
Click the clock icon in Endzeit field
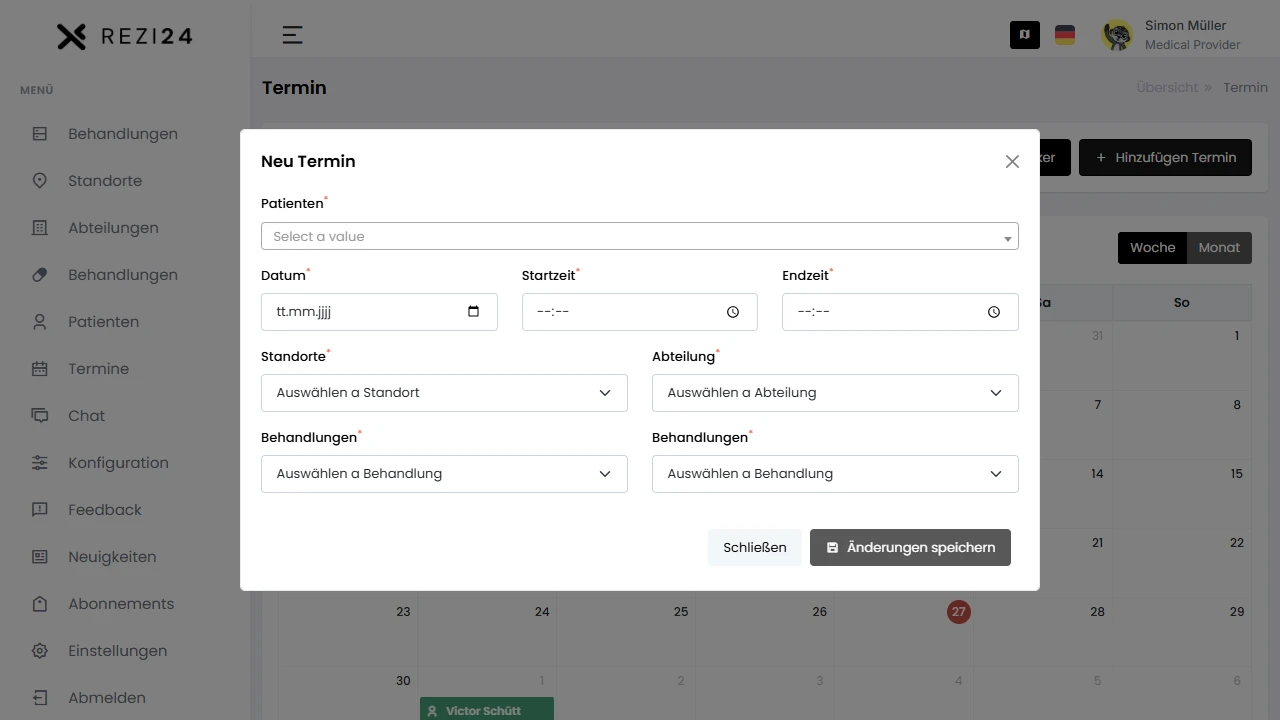(x=994, y=312)
